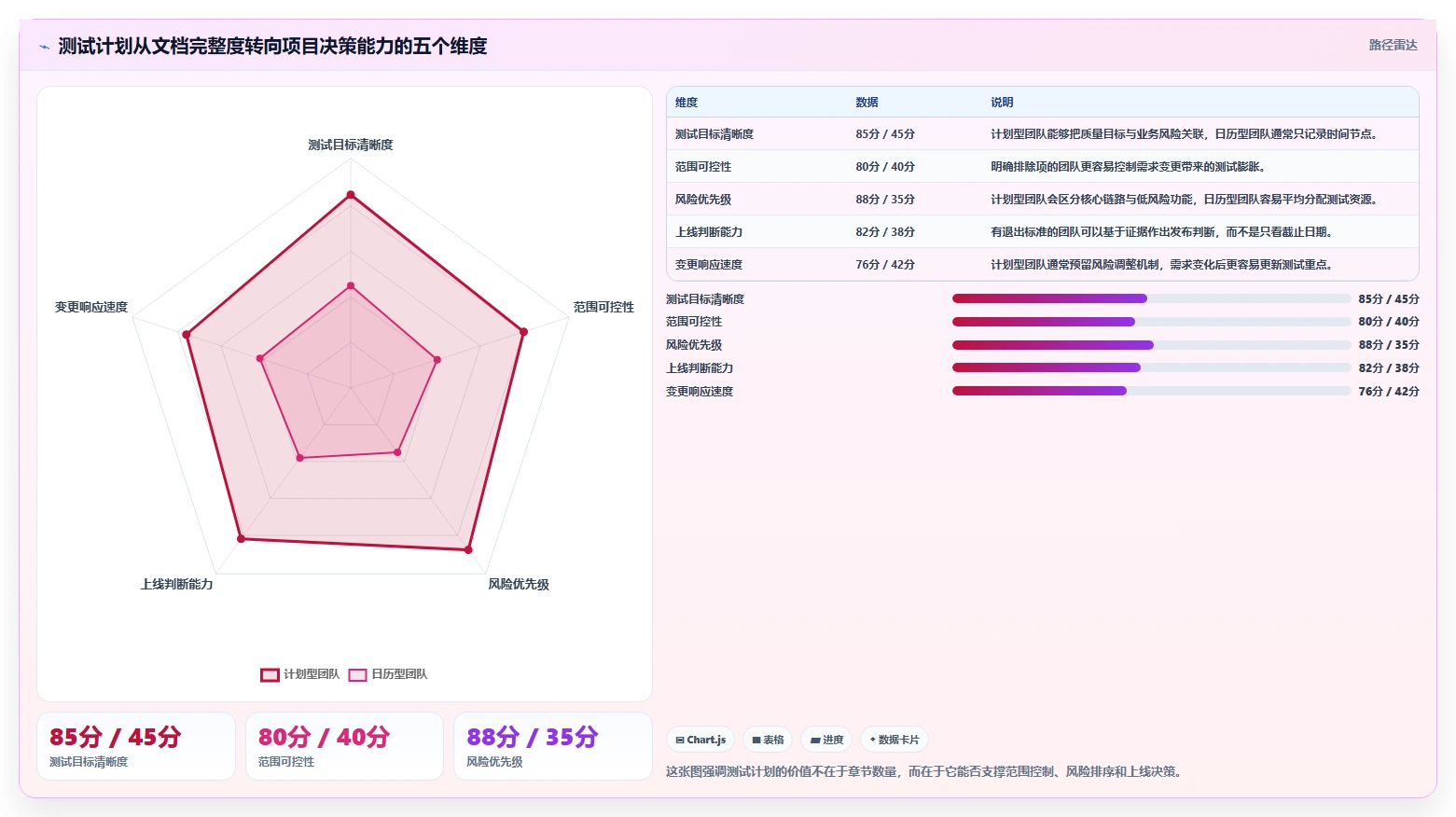Viewport: 1456px width, 817px height.
Task: Click the 路径雷达 label in the header
Action: [x=1393, y=45]
